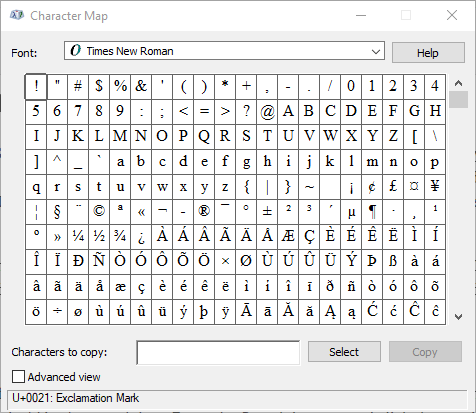This screenshot has width=476, height=413.
Task: Click the section sign § character
Action: (x=57, y=211)
